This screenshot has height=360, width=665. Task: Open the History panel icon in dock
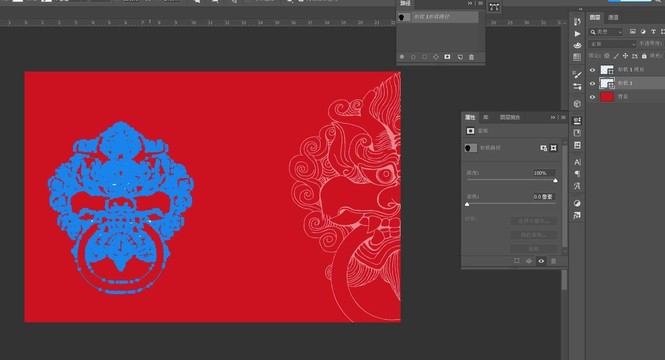point(577,22)
